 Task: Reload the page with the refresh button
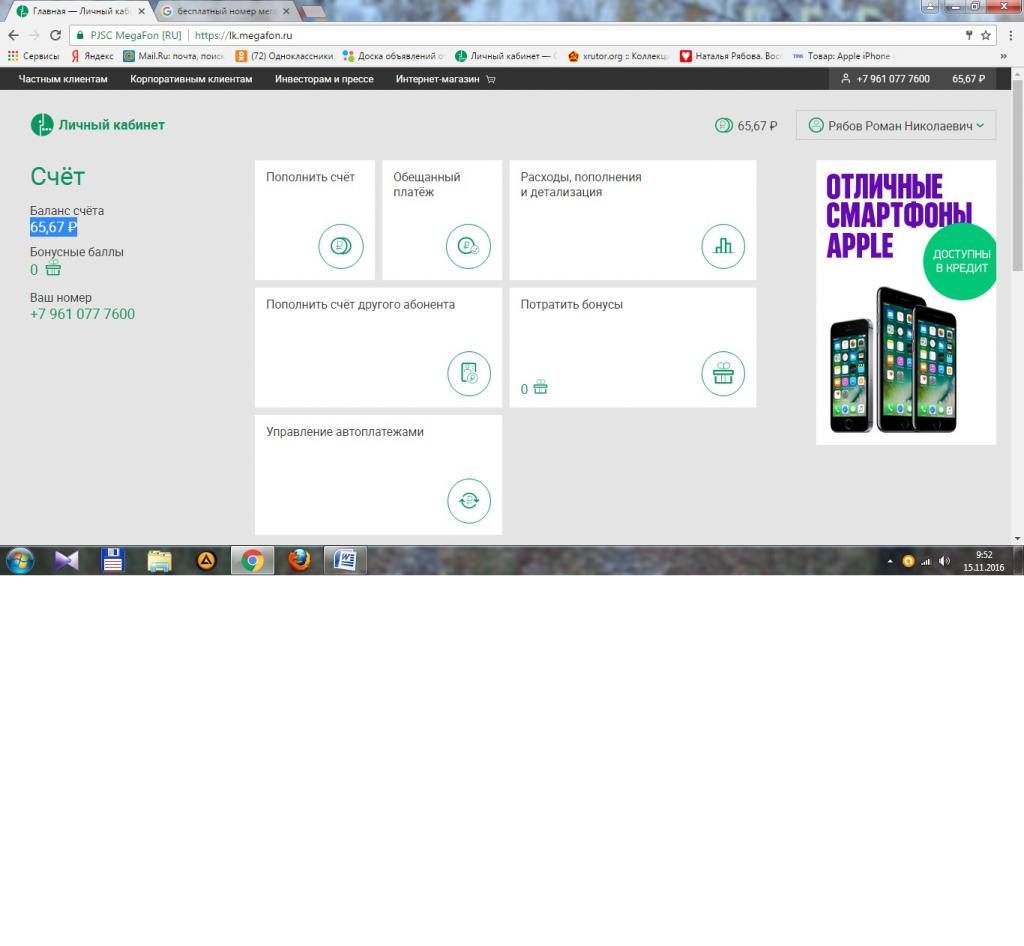[56, 35]
